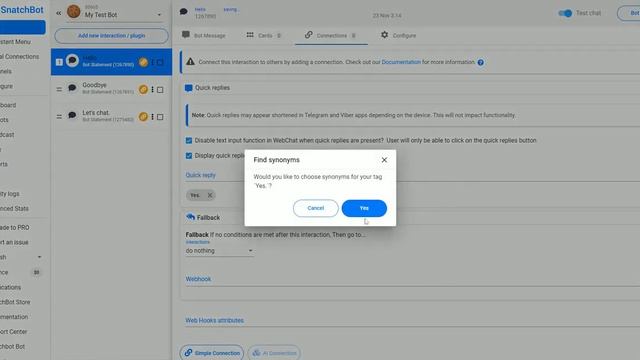Open Documentation entry in sidebar

(14, 317)
